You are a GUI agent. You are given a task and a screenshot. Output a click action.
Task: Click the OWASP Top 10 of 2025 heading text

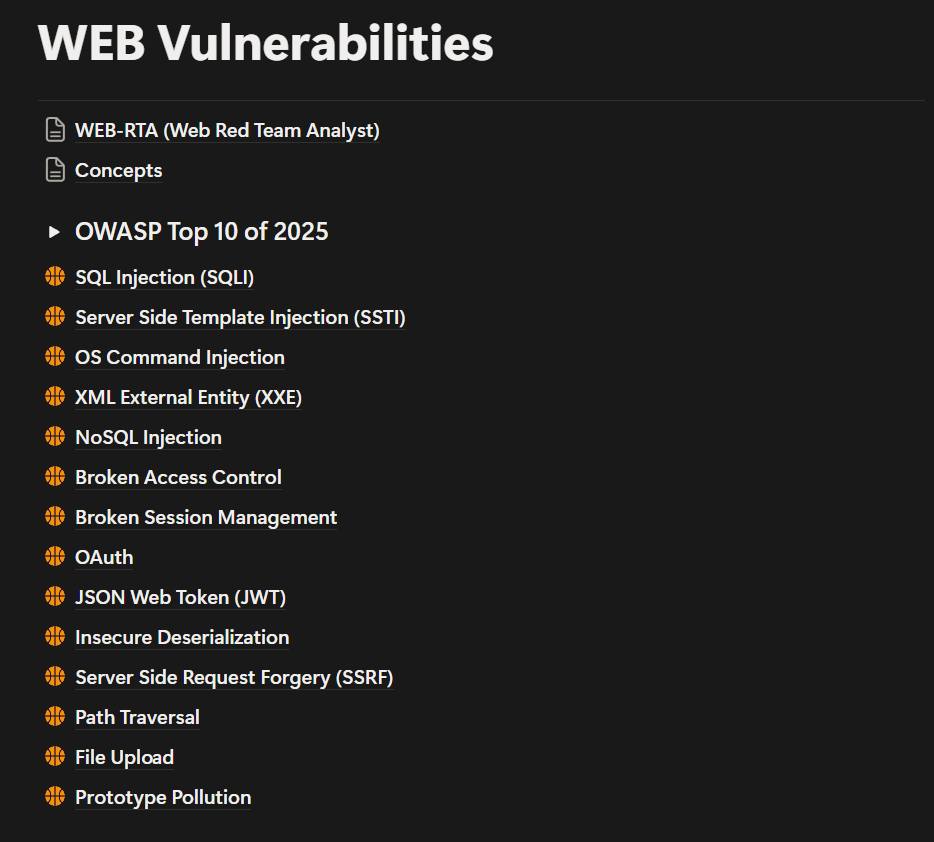coord(201,232)
